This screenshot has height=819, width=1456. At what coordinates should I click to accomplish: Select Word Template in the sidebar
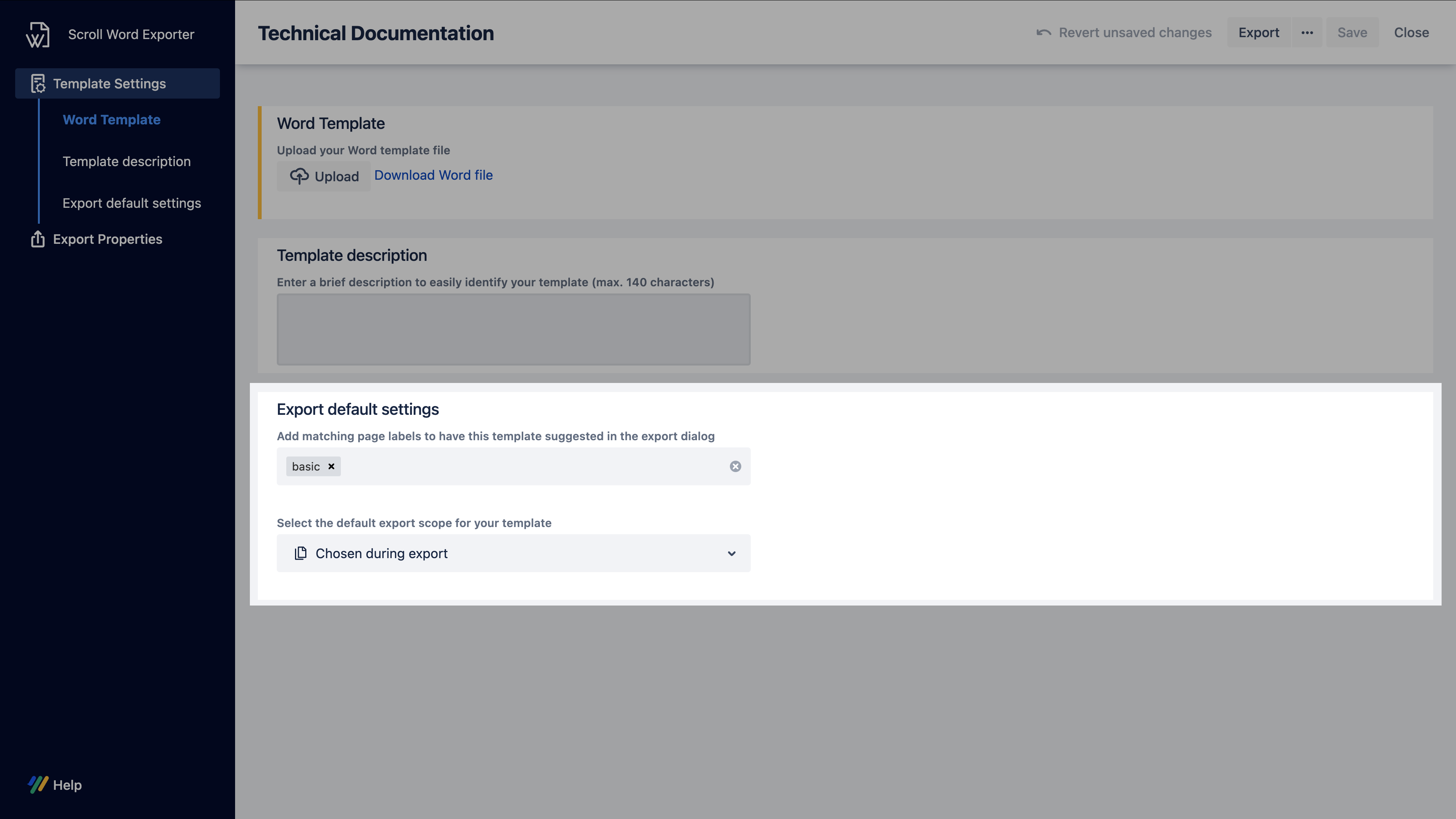(x=111, y=120)
